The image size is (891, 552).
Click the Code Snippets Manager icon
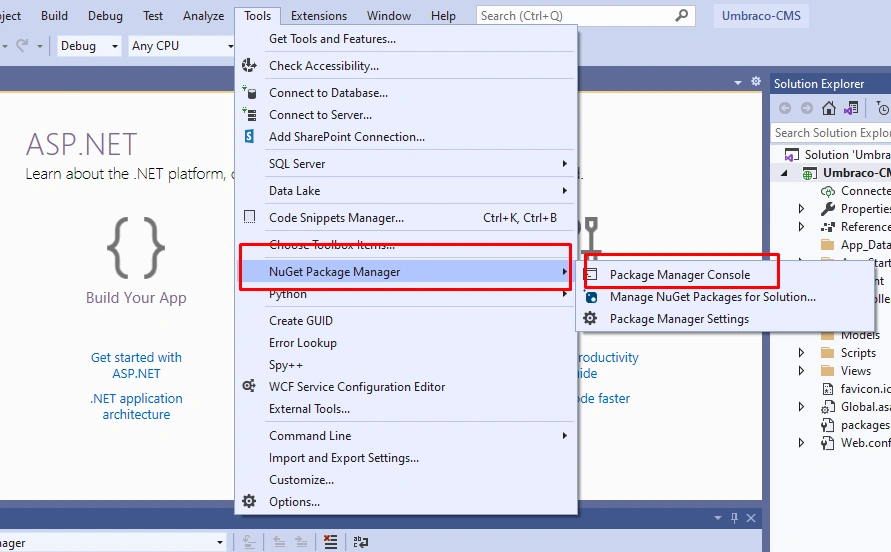coord(249,217)
